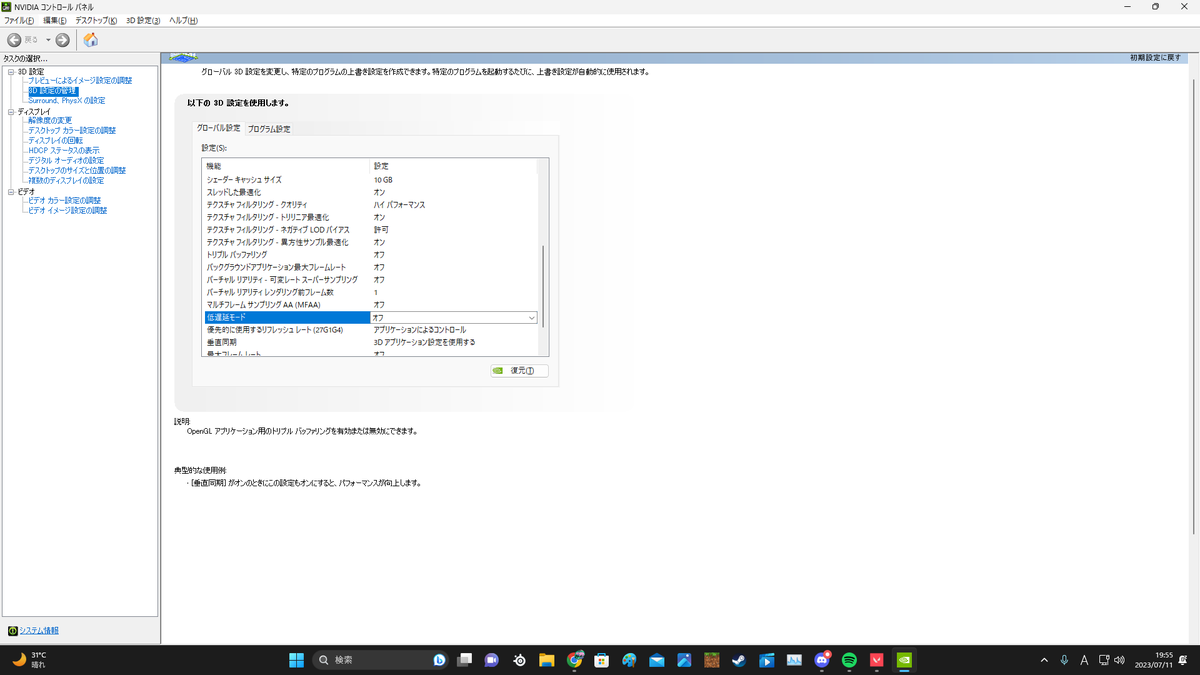This screenshot has width=1200, height=675.
Task: Switch to the プログラム設定 tab
Action: coord(269,129)
